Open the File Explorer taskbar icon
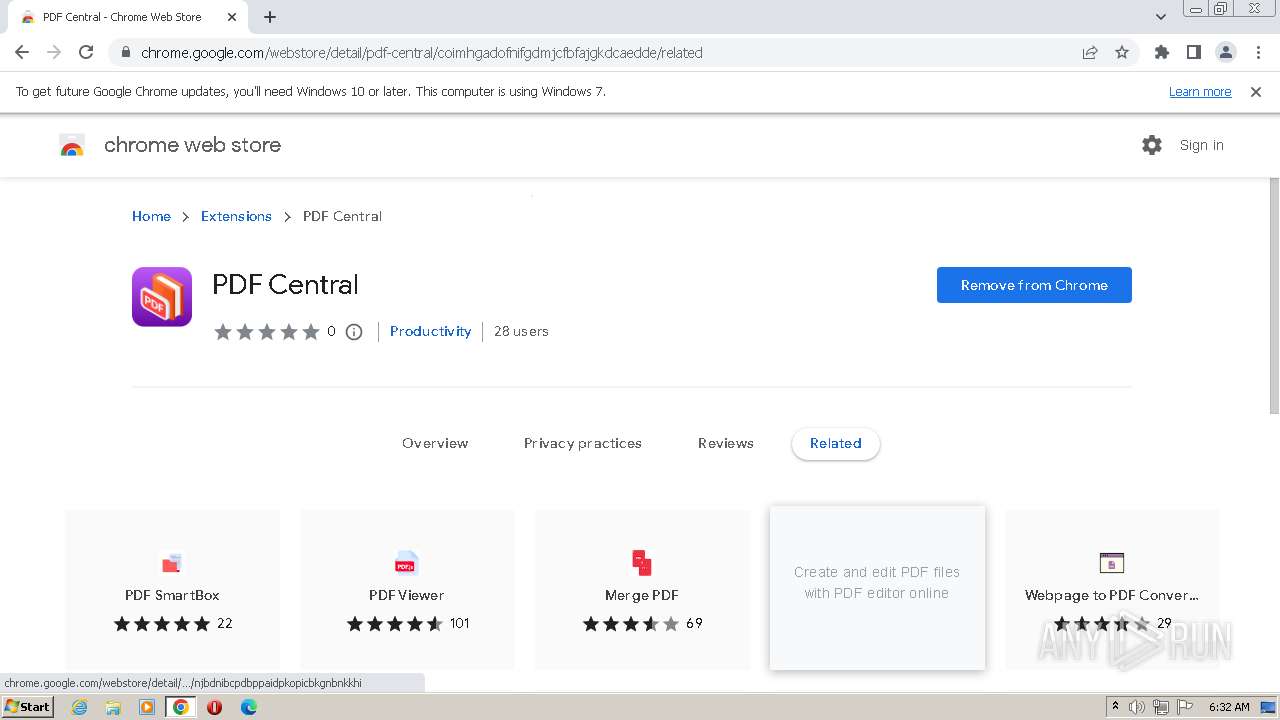 [113, 707]
